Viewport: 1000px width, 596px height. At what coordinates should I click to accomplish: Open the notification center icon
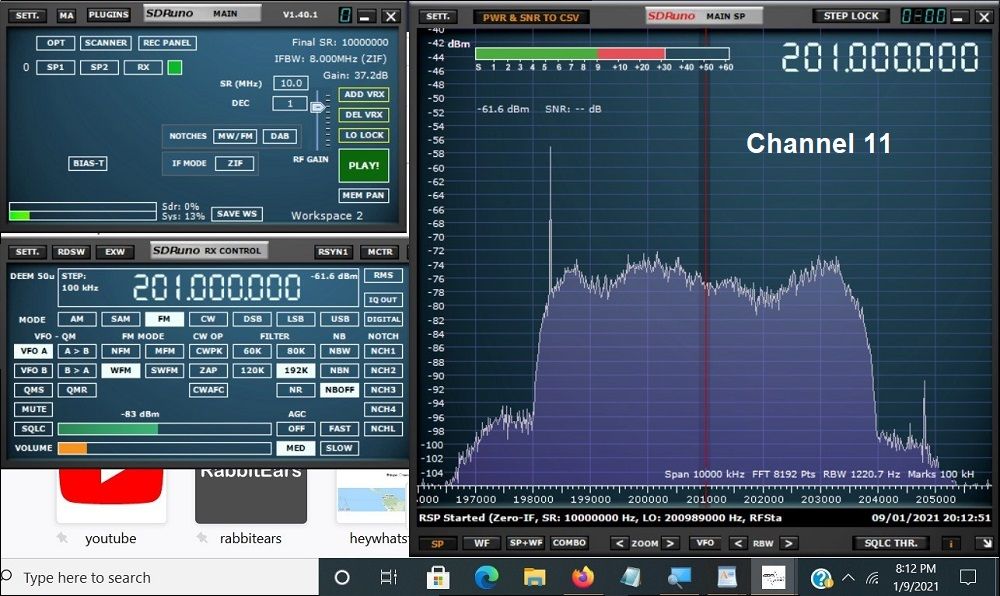[967, 578]
